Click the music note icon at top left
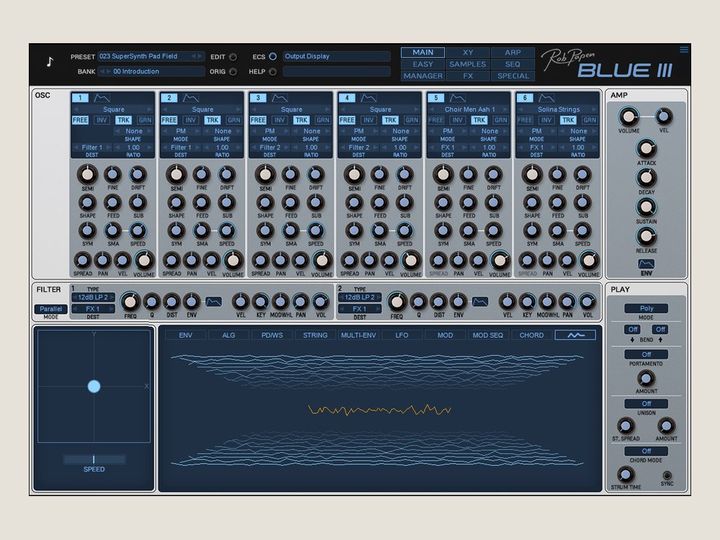The height and width of the screenshot is (540, 720). (50, 62)
